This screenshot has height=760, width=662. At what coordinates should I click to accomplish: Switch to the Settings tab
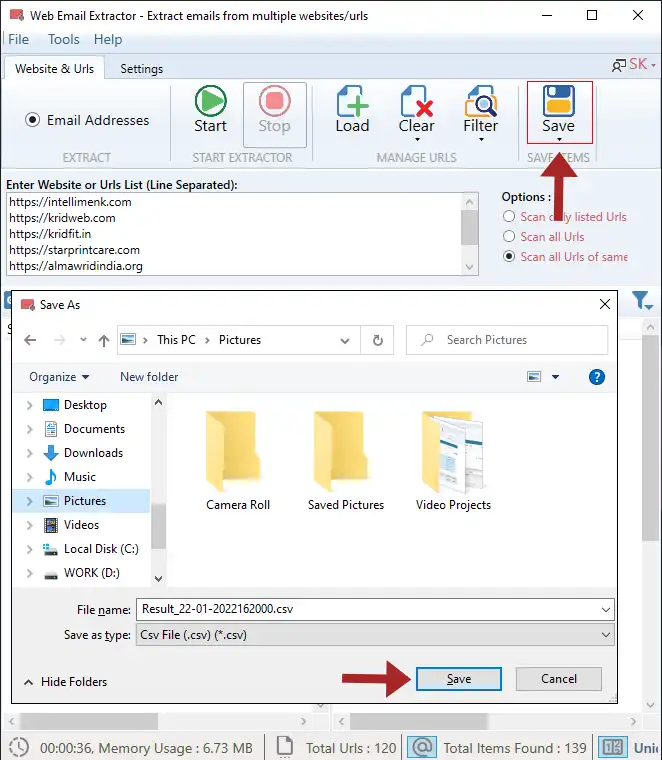142,69
